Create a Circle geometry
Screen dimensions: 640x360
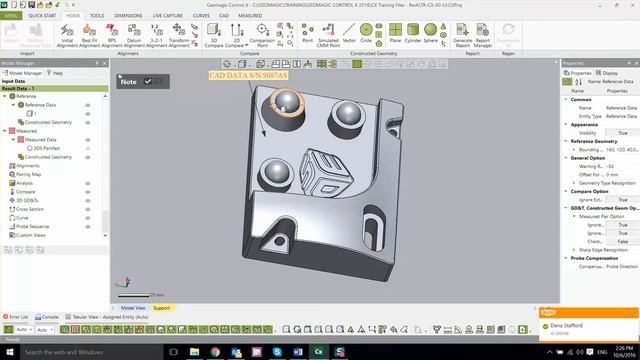366,33
